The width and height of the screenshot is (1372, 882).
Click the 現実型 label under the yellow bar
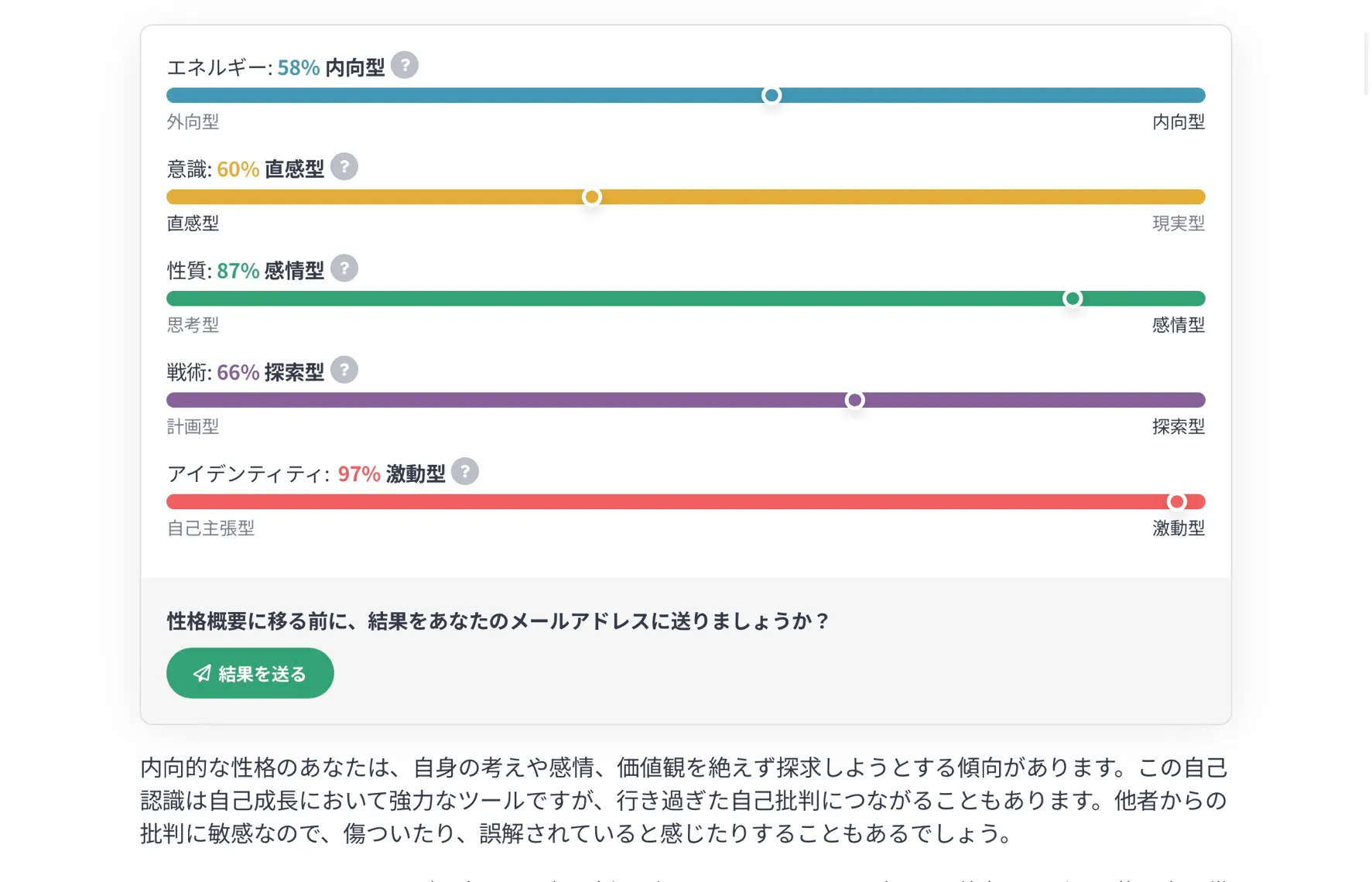1179,224
